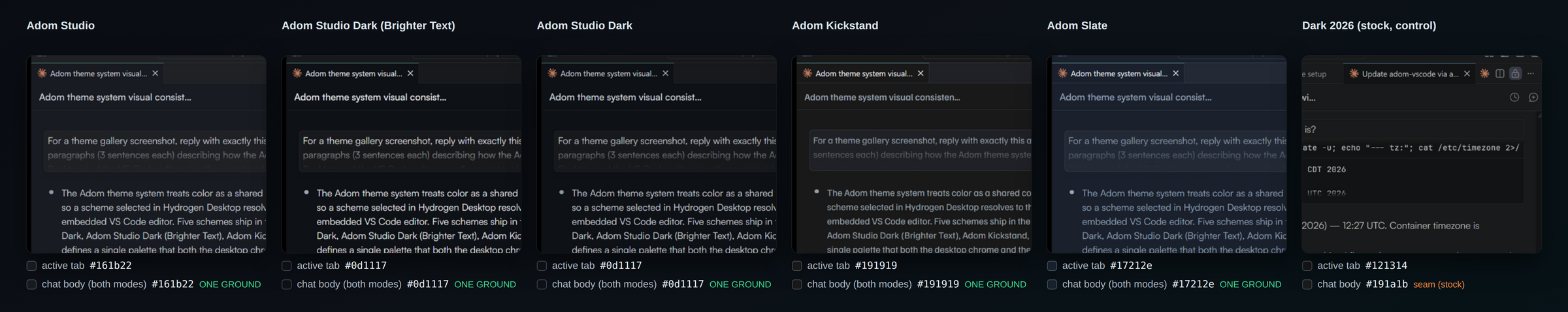Click the user prompt box in Adom Kickstand preview

pos(920,151)
